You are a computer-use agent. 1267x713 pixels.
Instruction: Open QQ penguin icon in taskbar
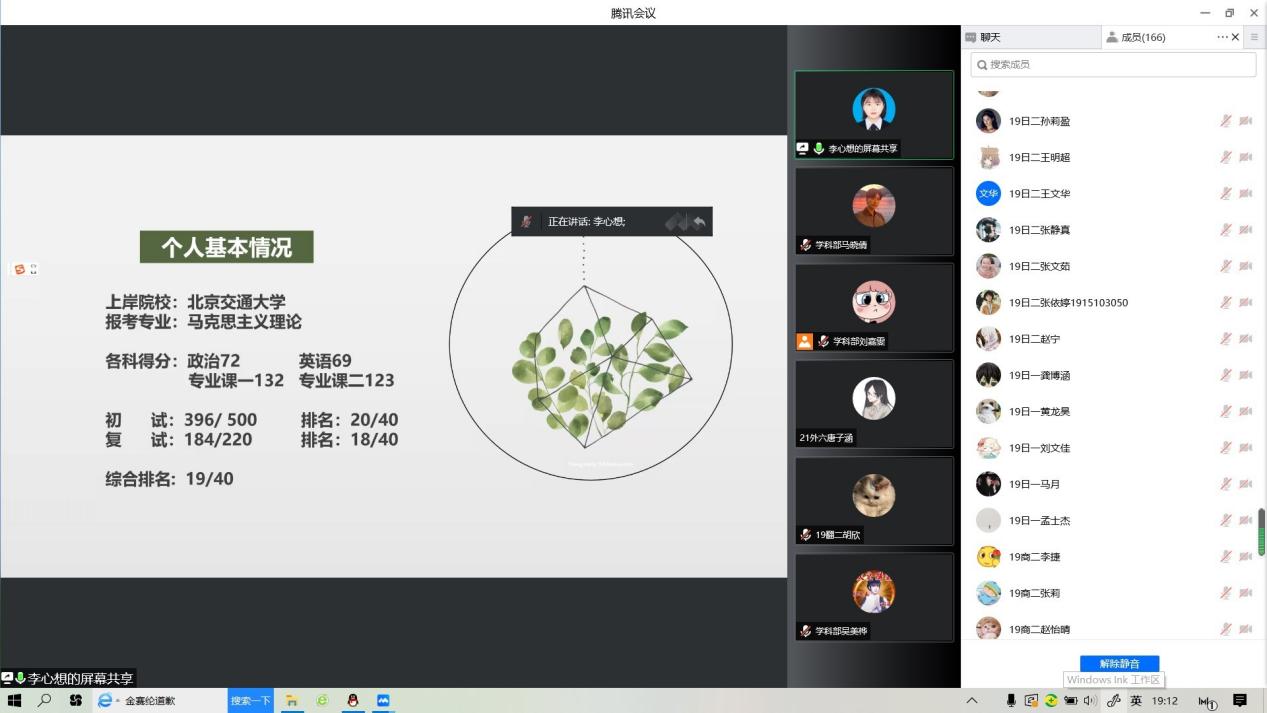coord(352,701)
